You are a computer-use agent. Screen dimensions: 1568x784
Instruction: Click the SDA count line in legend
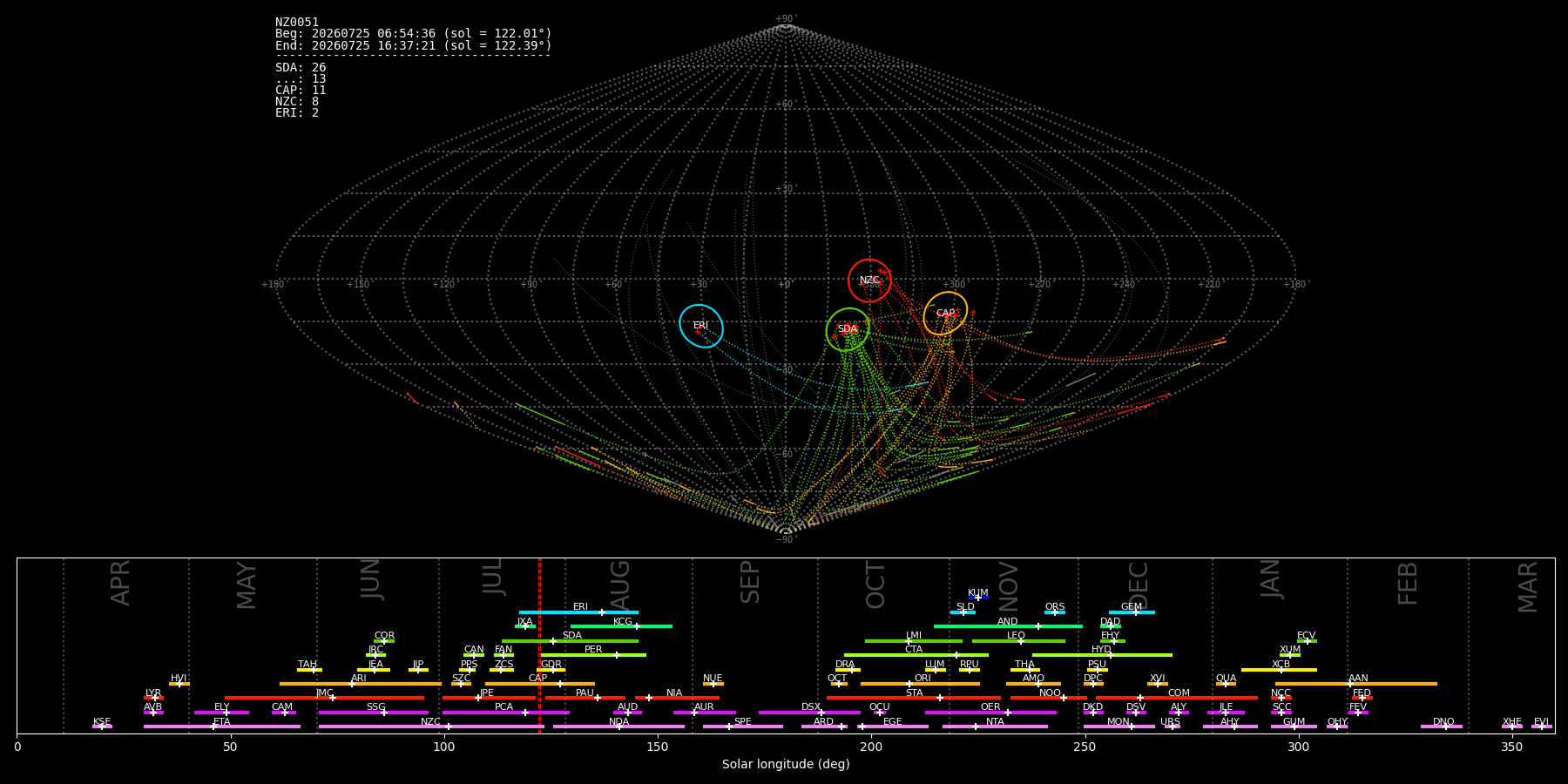(301, 67)
